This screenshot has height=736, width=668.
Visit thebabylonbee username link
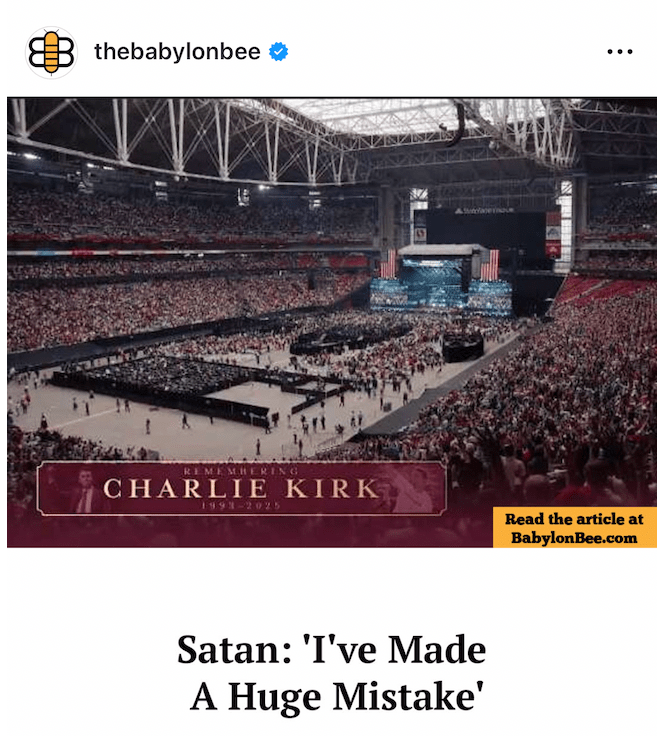177,52
